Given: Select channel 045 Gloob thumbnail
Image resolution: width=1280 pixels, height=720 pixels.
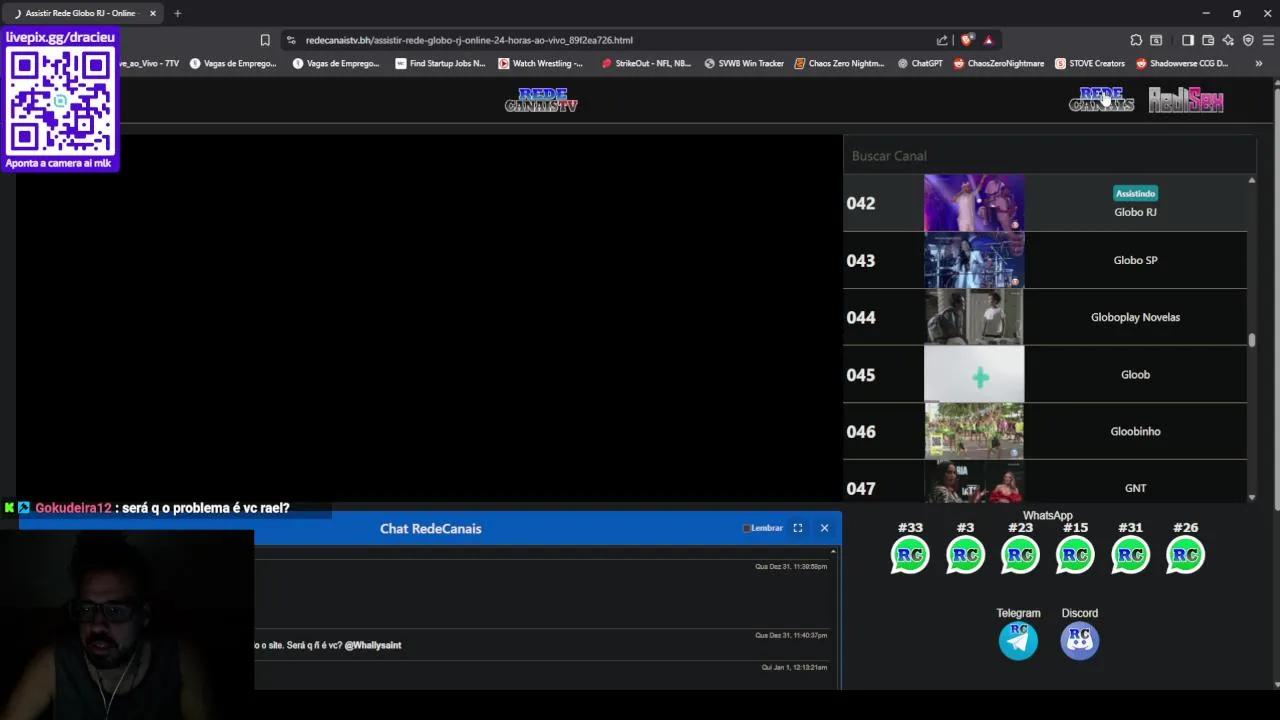Looking at the screenshot, I should (974, 374).
